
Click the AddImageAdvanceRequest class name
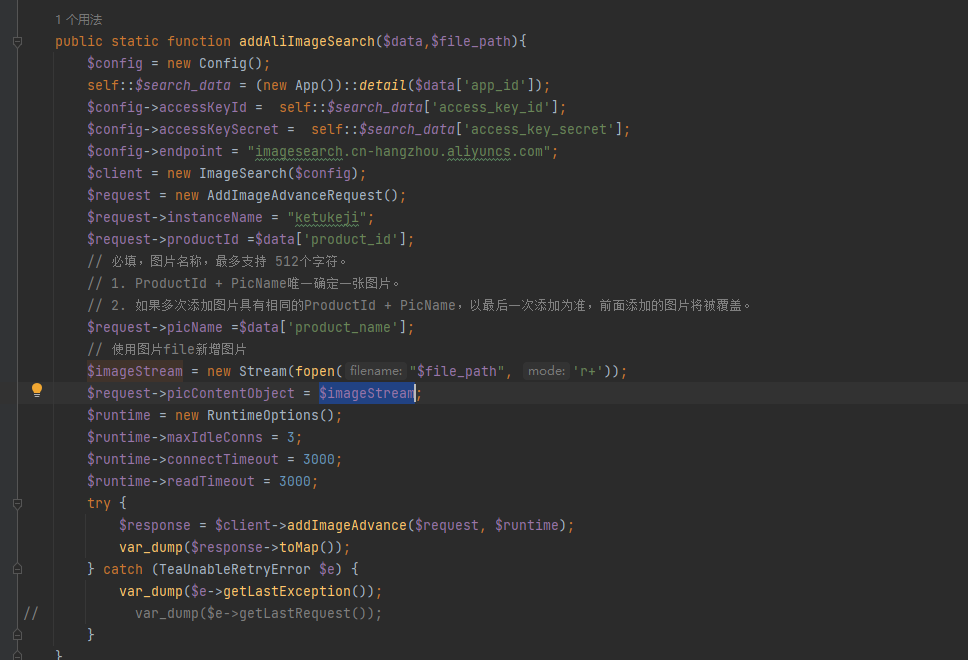[x=295, y=195]
